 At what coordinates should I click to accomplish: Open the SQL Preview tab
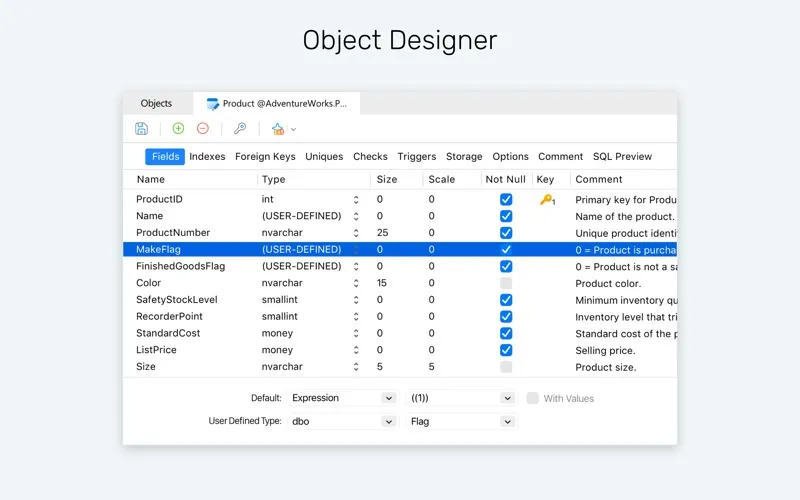point(622,157)
